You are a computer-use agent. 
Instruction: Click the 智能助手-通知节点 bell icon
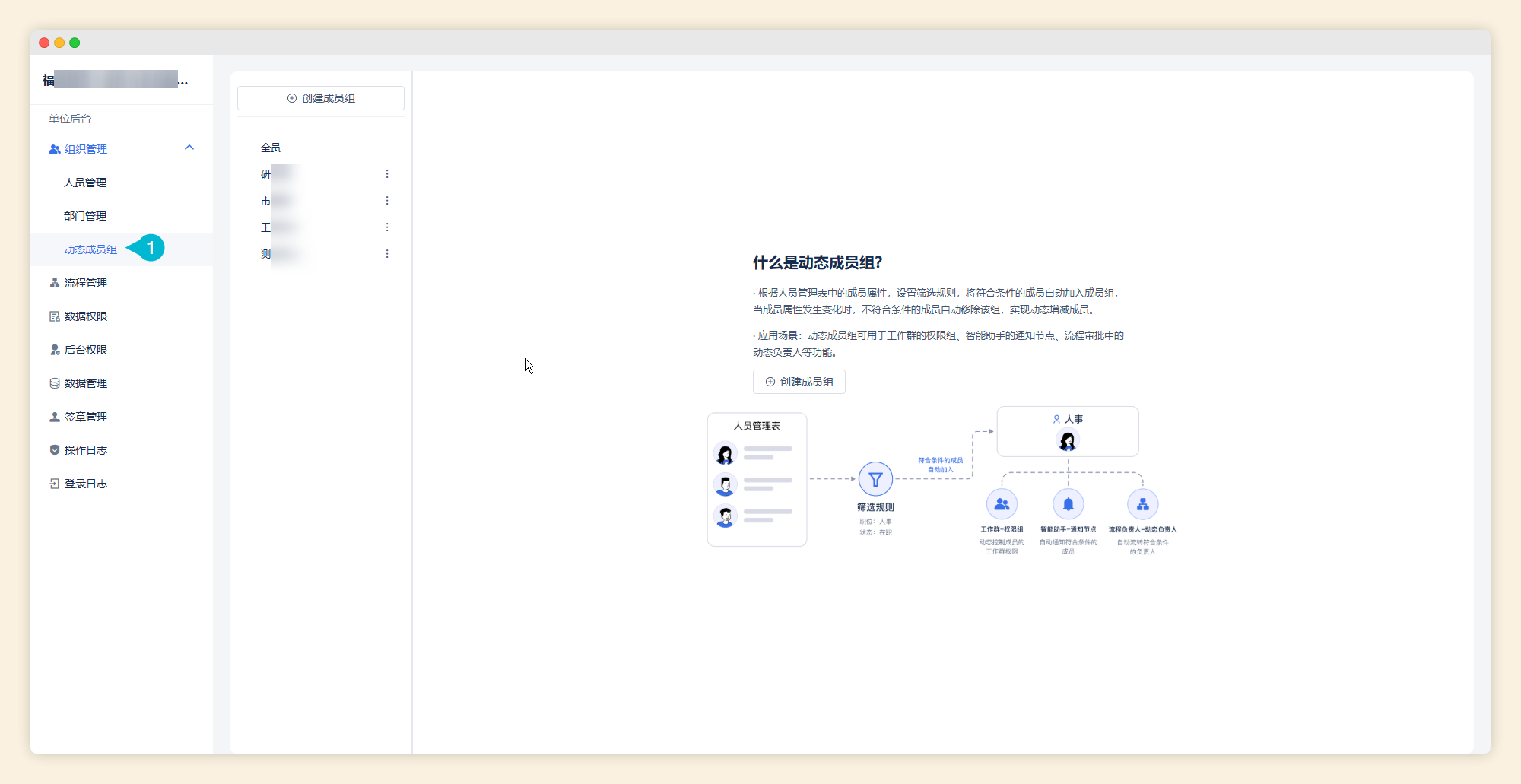(x=1069, y=504)
